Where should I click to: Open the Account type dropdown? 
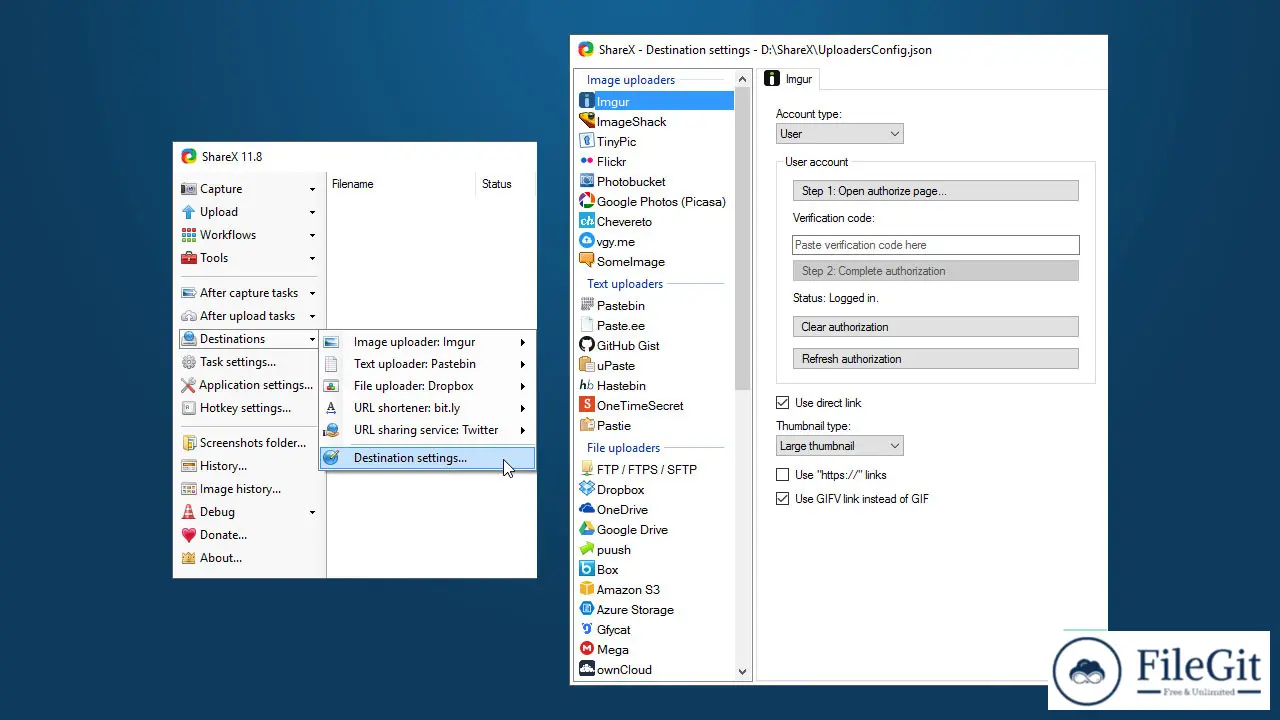click(x=840, y=134)
